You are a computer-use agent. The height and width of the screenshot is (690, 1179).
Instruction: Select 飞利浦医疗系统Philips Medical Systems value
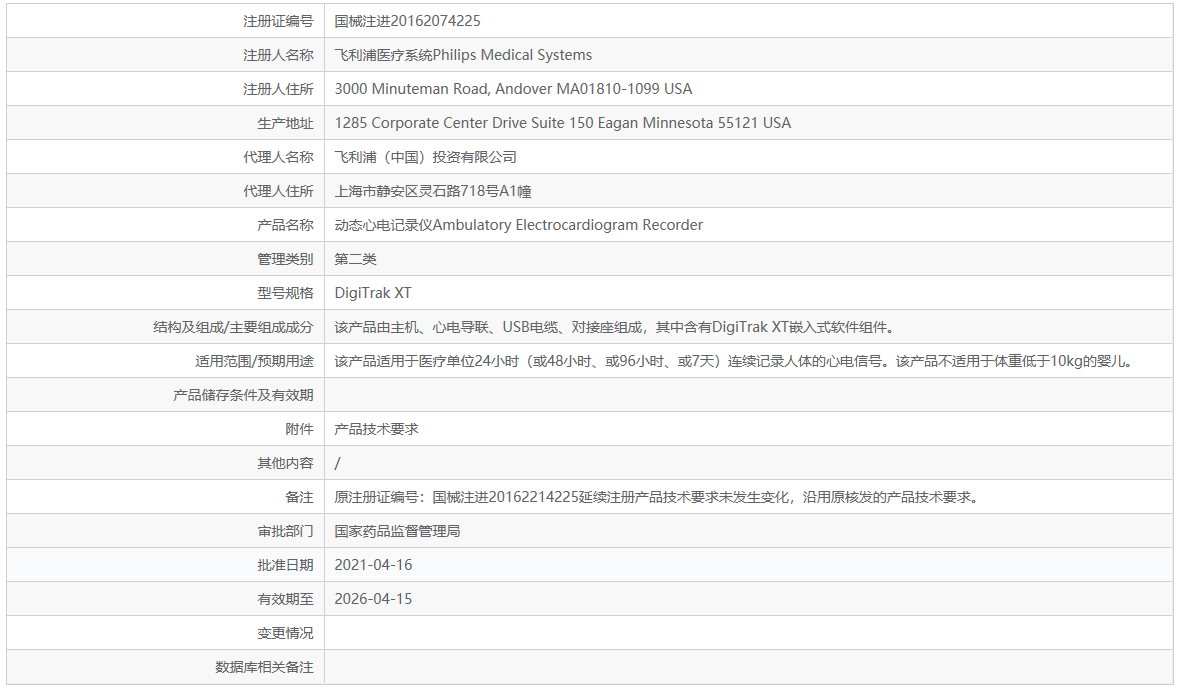pos(463,55)
